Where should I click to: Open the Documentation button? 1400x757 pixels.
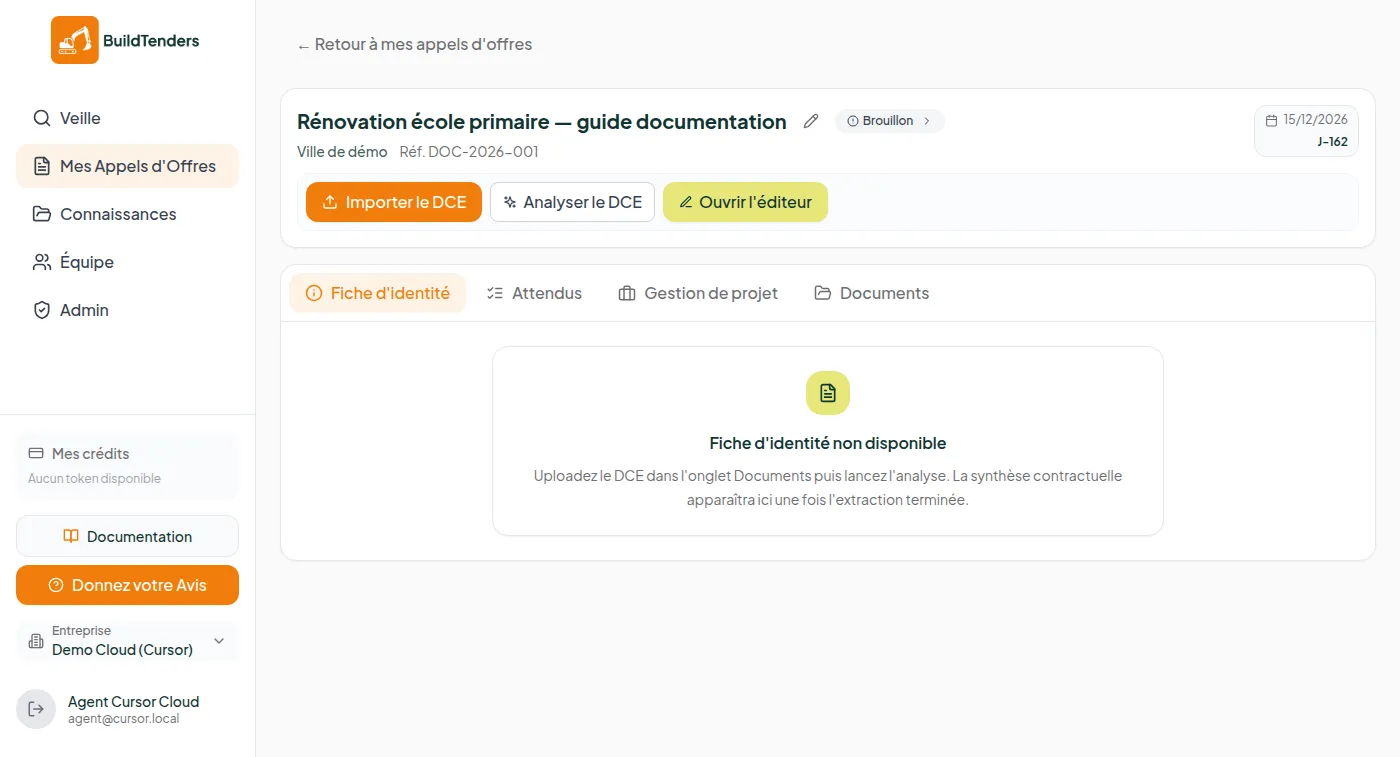click(127, 536)
